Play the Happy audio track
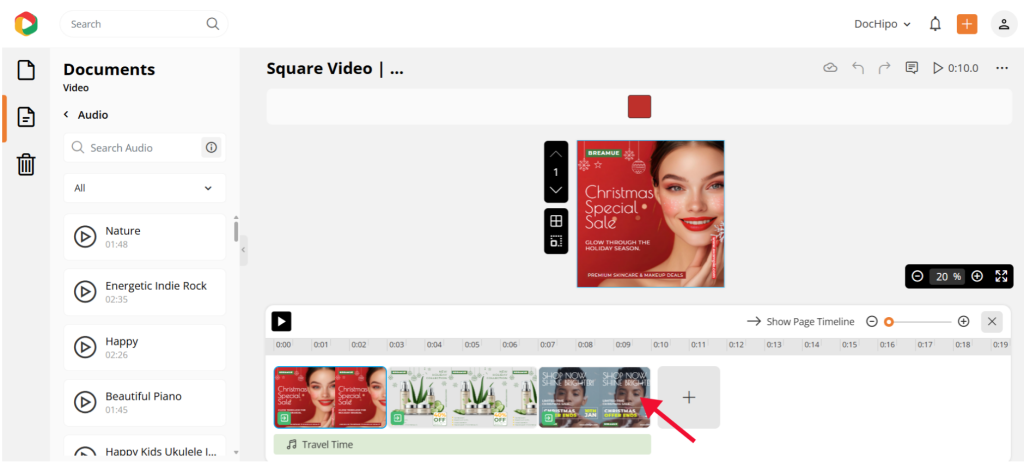This screenshot has width=1024, height=463. click(85, 347)
